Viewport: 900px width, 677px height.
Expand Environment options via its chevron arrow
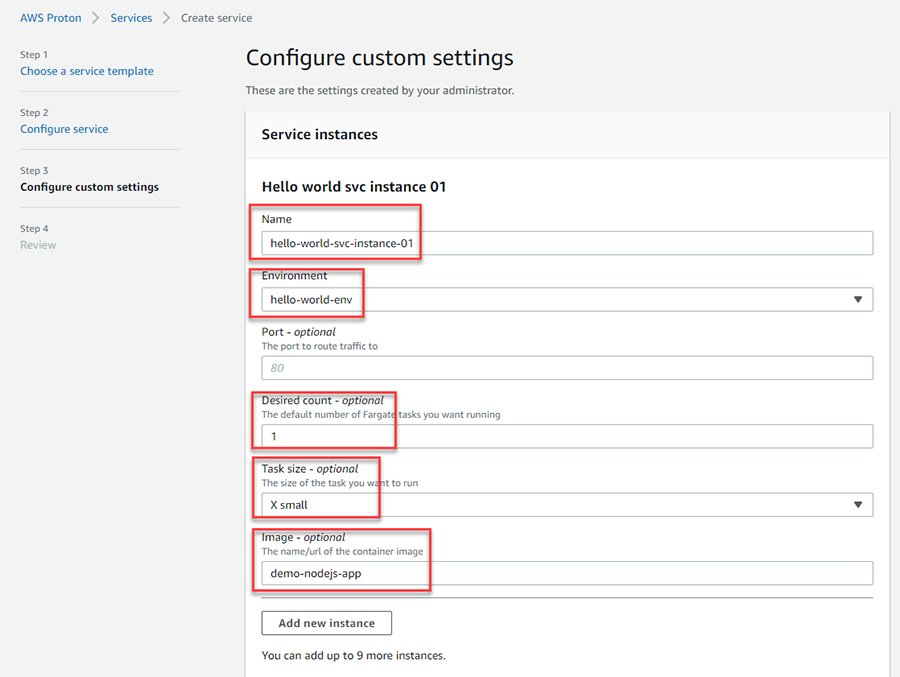tap(858, 299)
